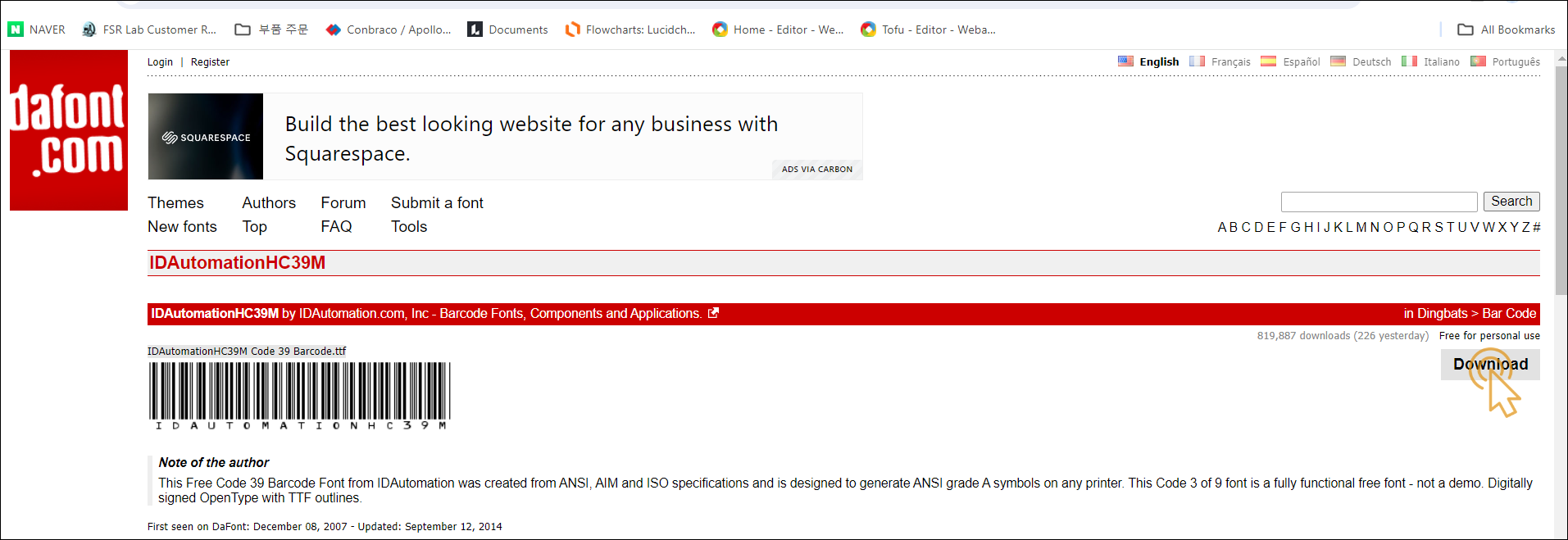Open the Tofu - Editor bookmark

click(928, 29)
